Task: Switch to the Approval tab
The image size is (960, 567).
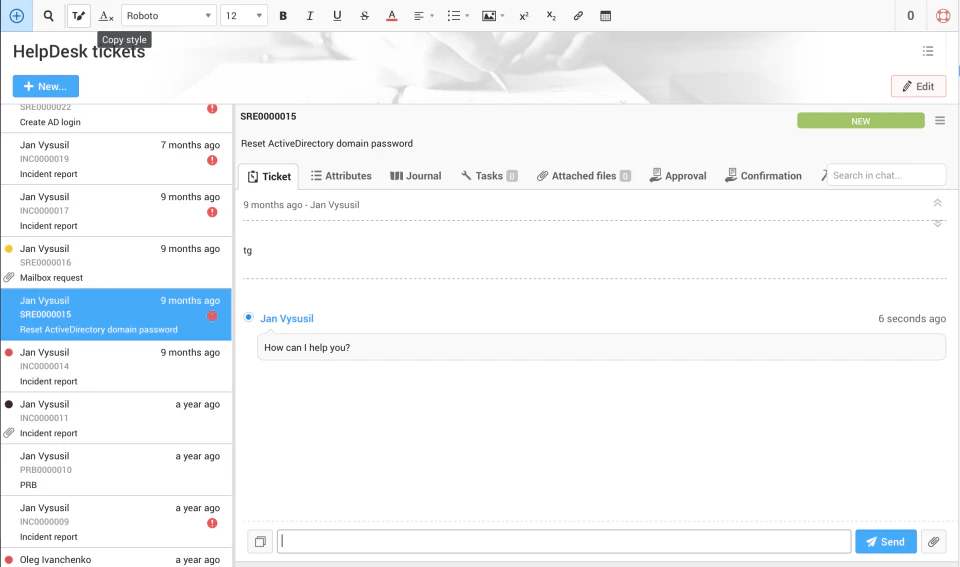Action: (x=678, y=176)
